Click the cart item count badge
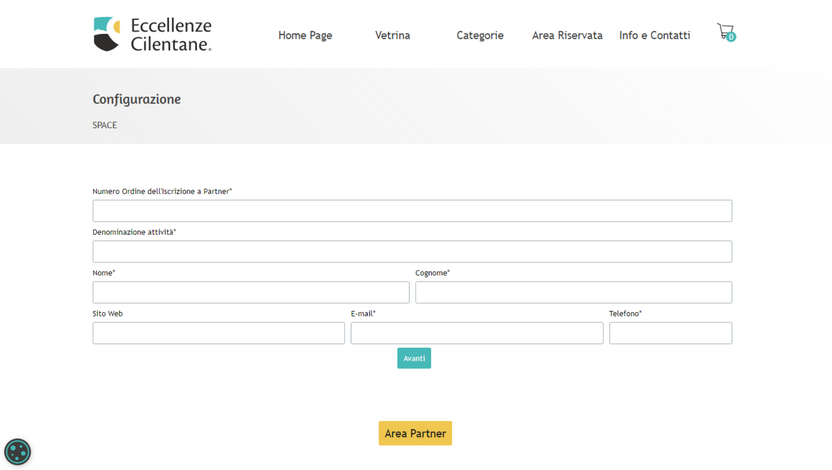The width and height of the screenshot is (832, 470). pyautogui.click(x=731, y=37)
